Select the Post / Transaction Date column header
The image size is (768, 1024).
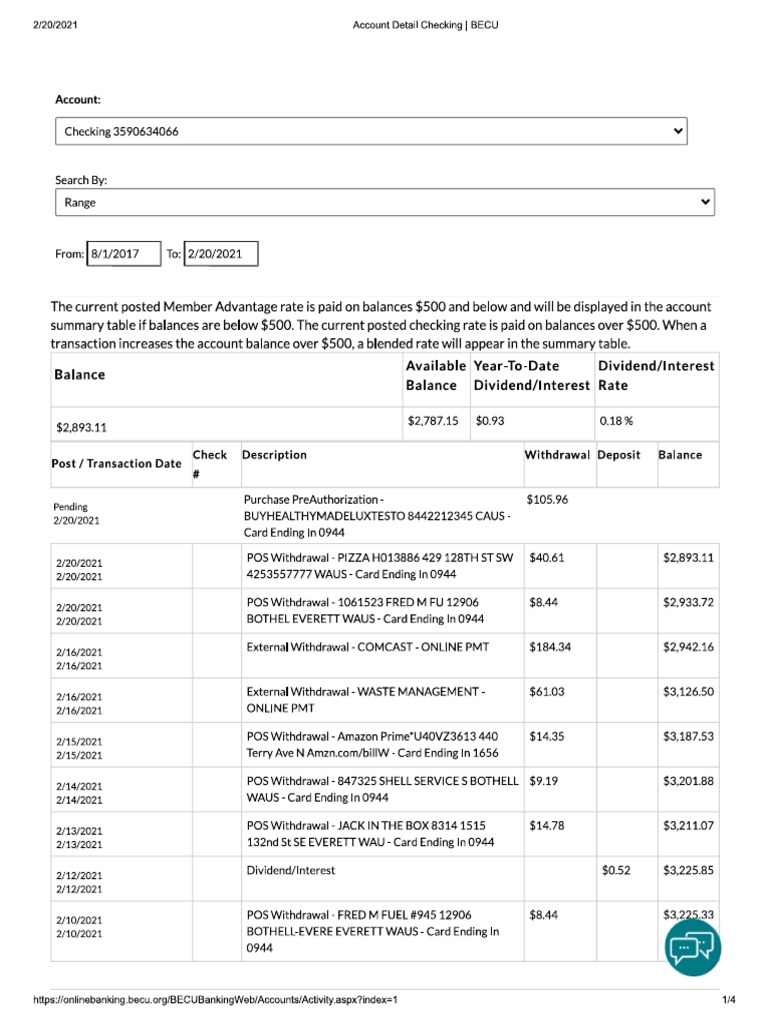[116, 464]
